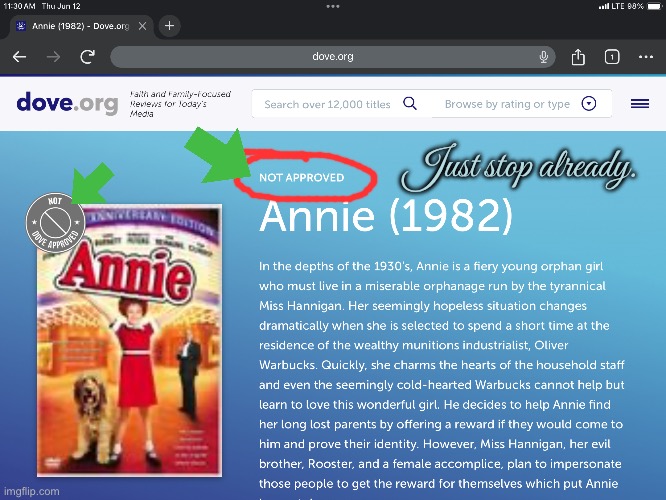
Task: Click the movie synopsis paragraph text
Action: 442,380
